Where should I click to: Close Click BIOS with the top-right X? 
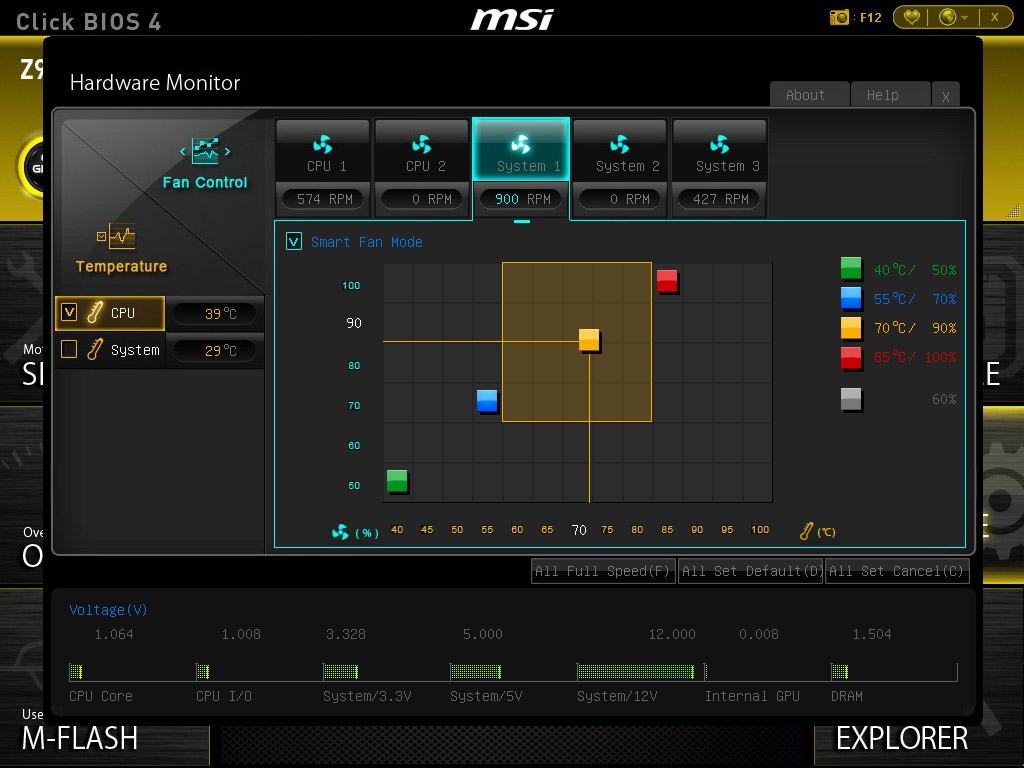point(995,17)
